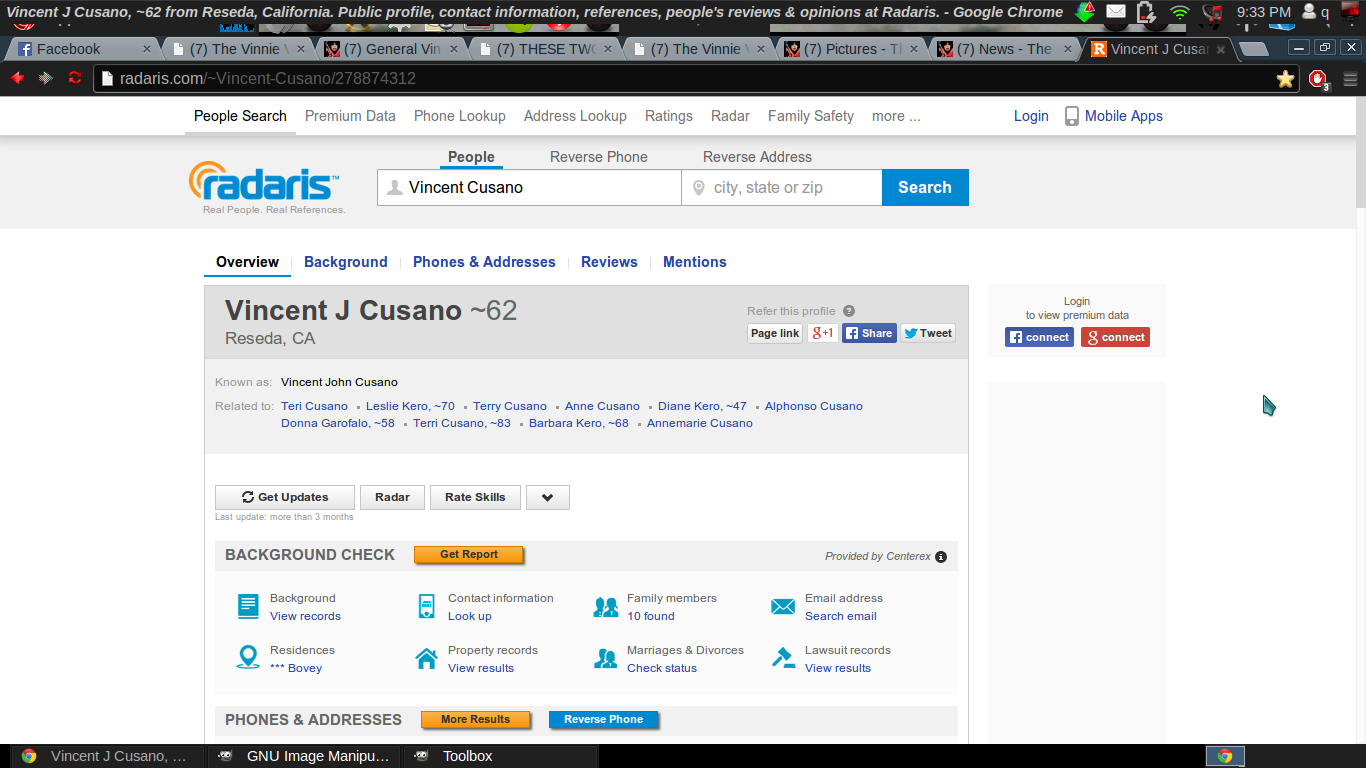Open the Background profile tab
1366x768 pixels.
coord(346,262)
